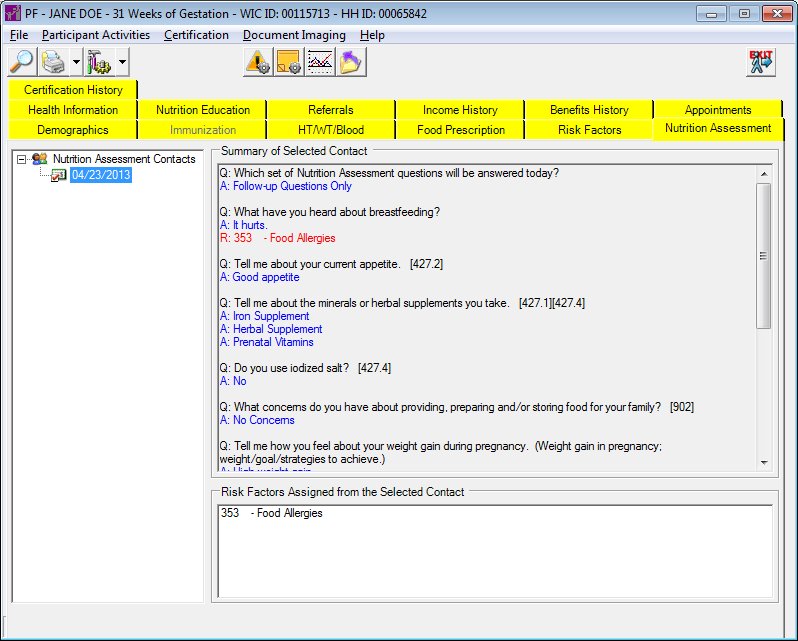Image resolution: width=798 pixels, height=641 pixels.
Task: Click the 'A: Follow-up Questions Only' answer
Action: 286,186
